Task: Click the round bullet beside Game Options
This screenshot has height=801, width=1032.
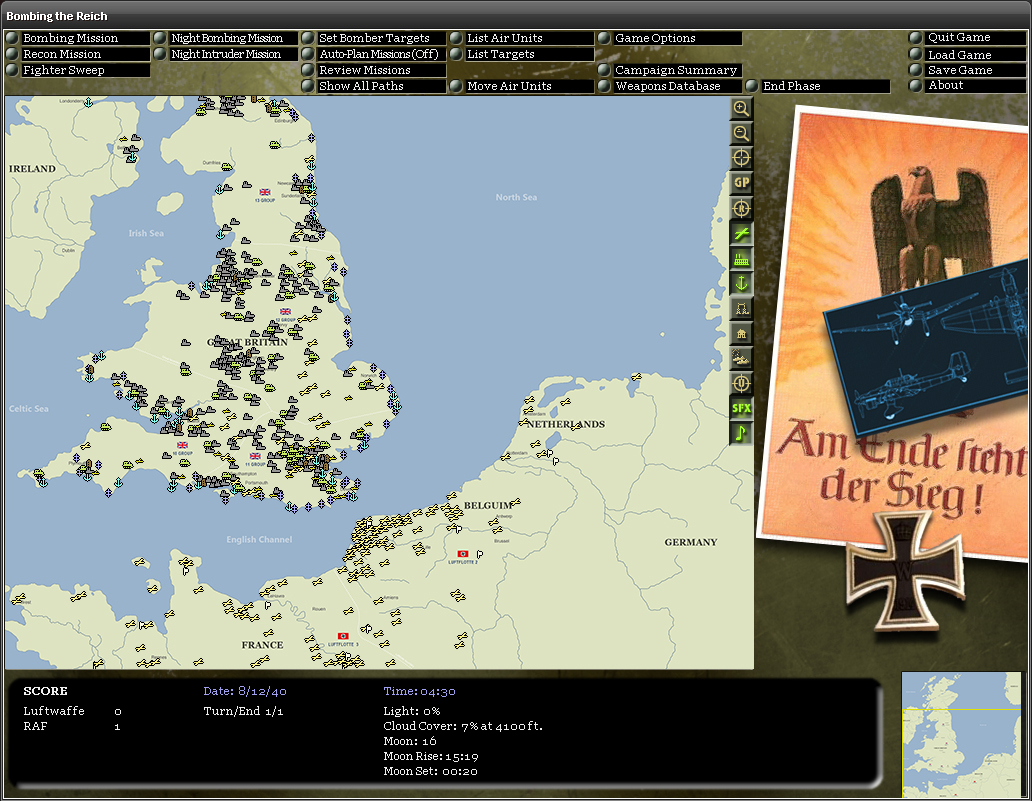Action: click(x=604, y=38)
